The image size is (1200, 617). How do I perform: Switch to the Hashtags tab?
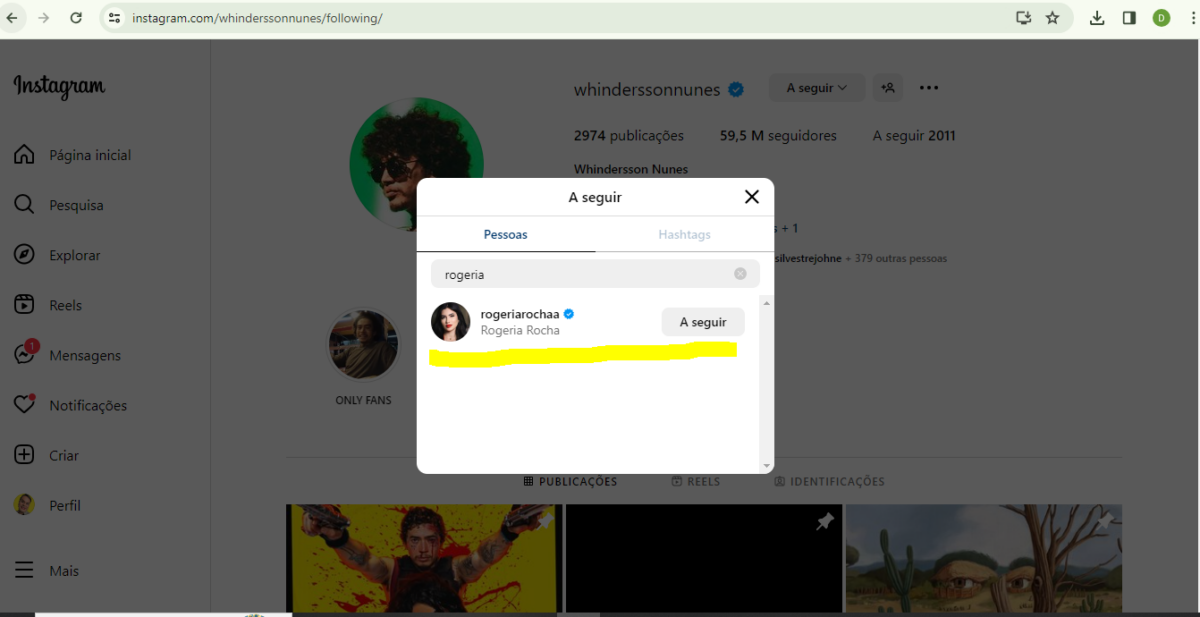point(684,235)
